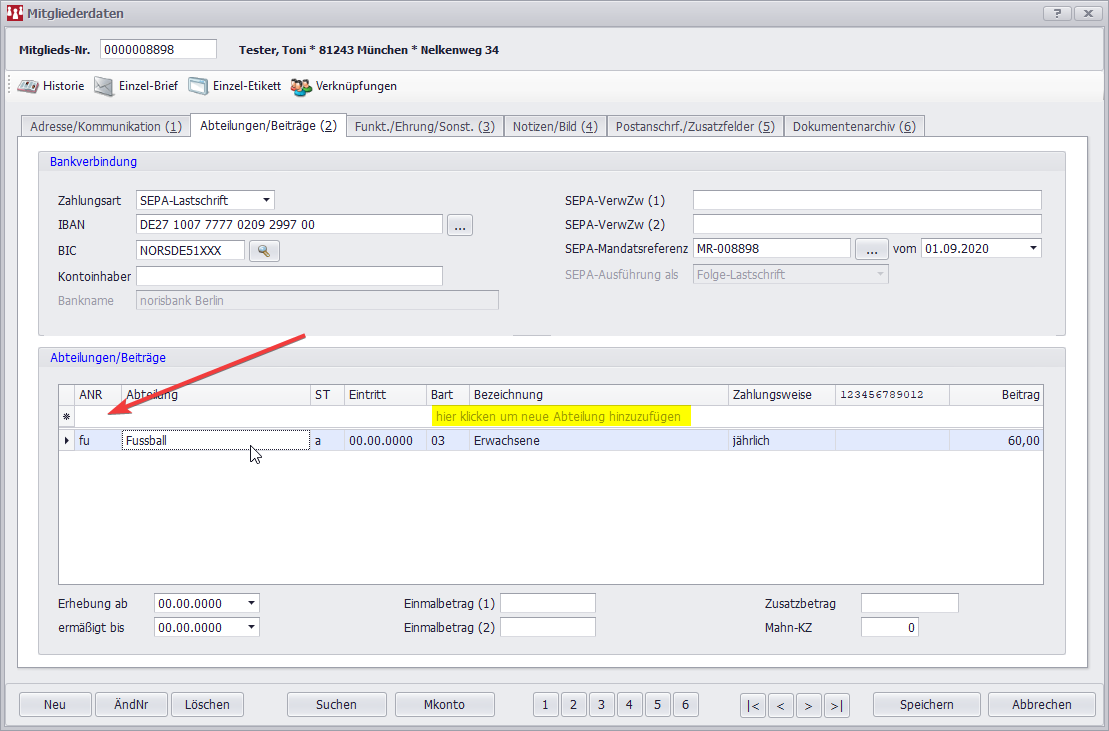Switch to Adresse/Kommunikation tab
Viewport: 1109px width, 731px height.
pyautogui.click(x=105, y=126)
